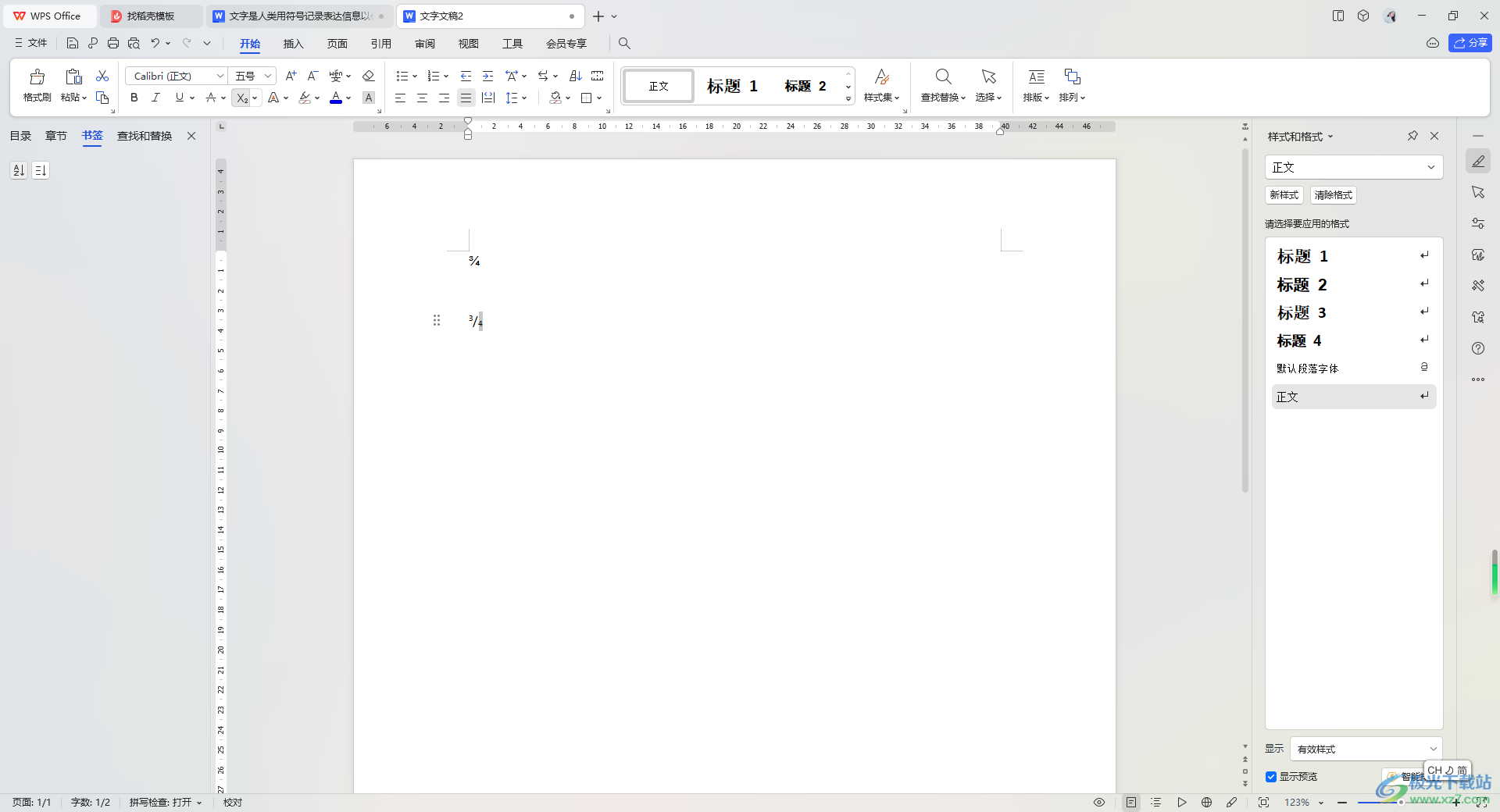
Task: Click the 分享 share button
Action: pos(1470,43)
